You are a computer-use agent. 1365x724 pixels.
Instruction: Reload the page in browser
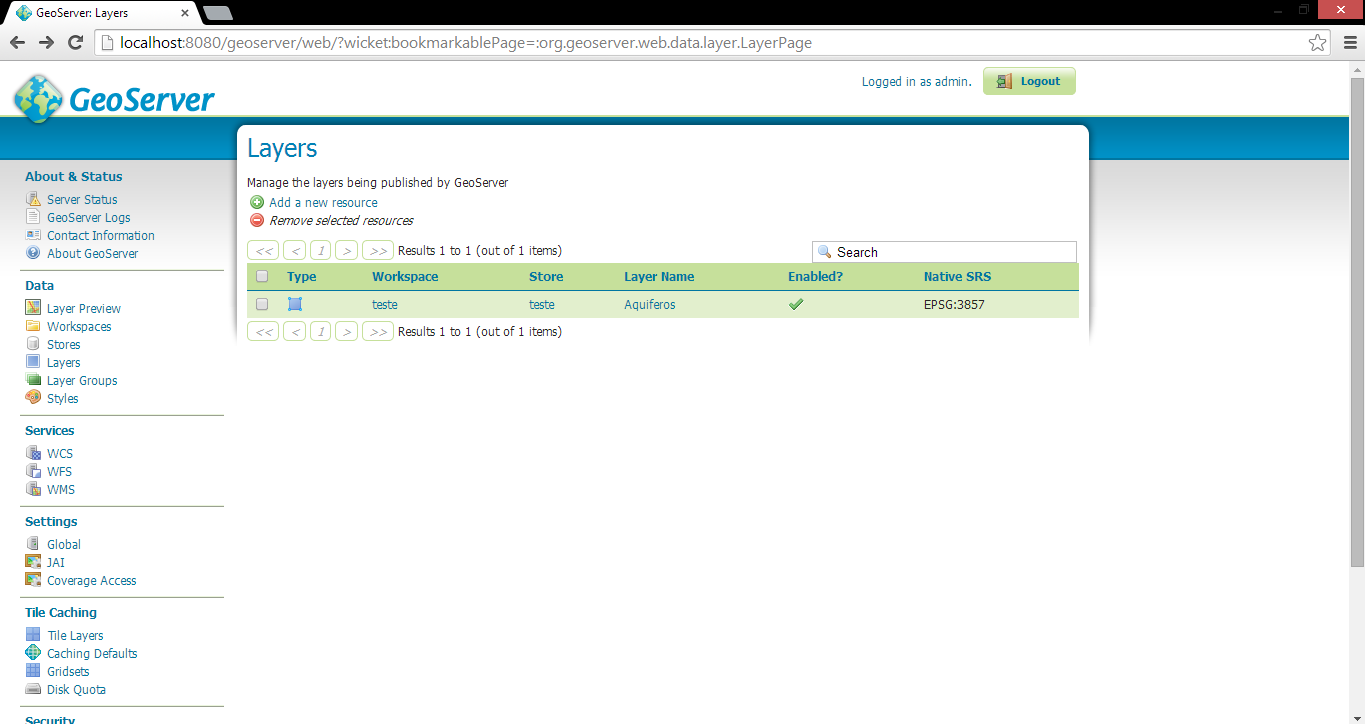click(75, 42)
